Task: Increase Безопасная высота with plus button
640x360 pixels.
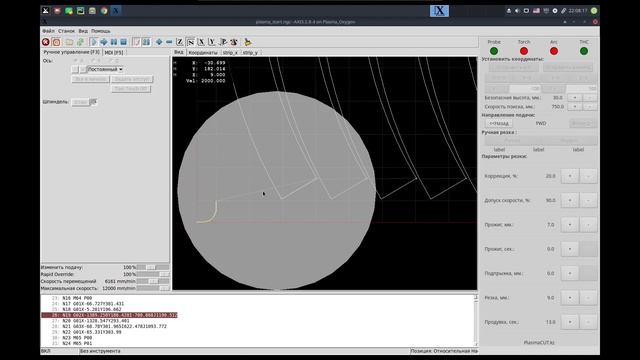Action: (x=575, y=98)
